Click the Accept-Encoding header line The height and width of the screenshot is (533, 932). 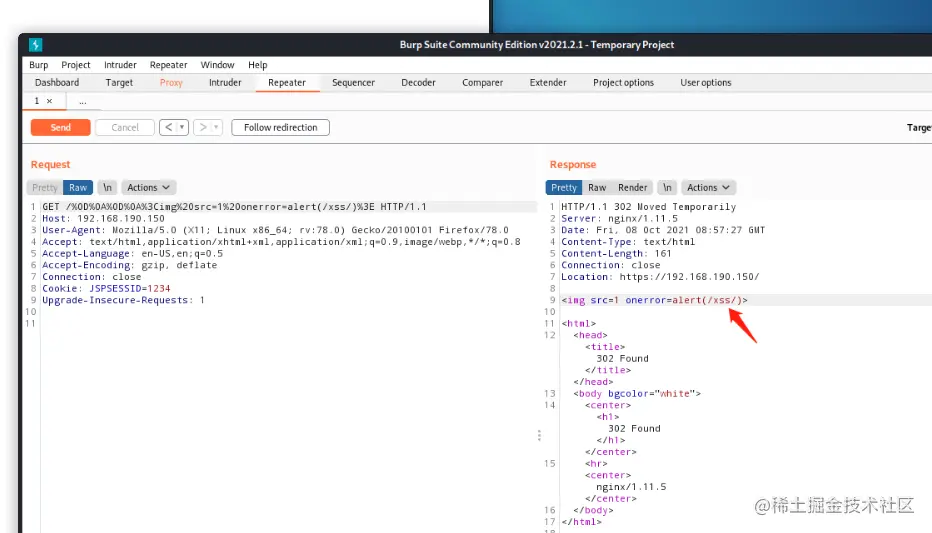coord(129,265)
